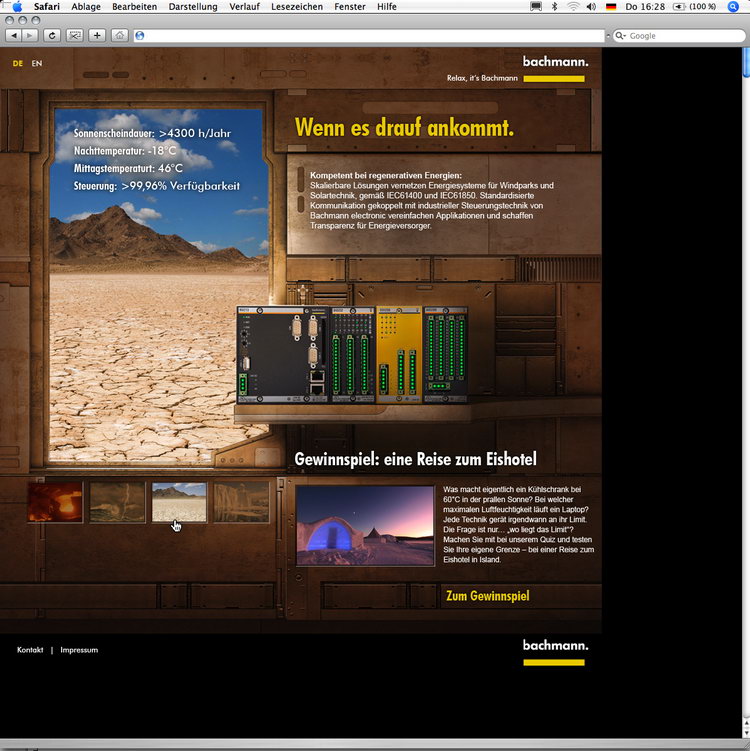
Task: Click the plus add bookmark button
Action: coord(97,35)
